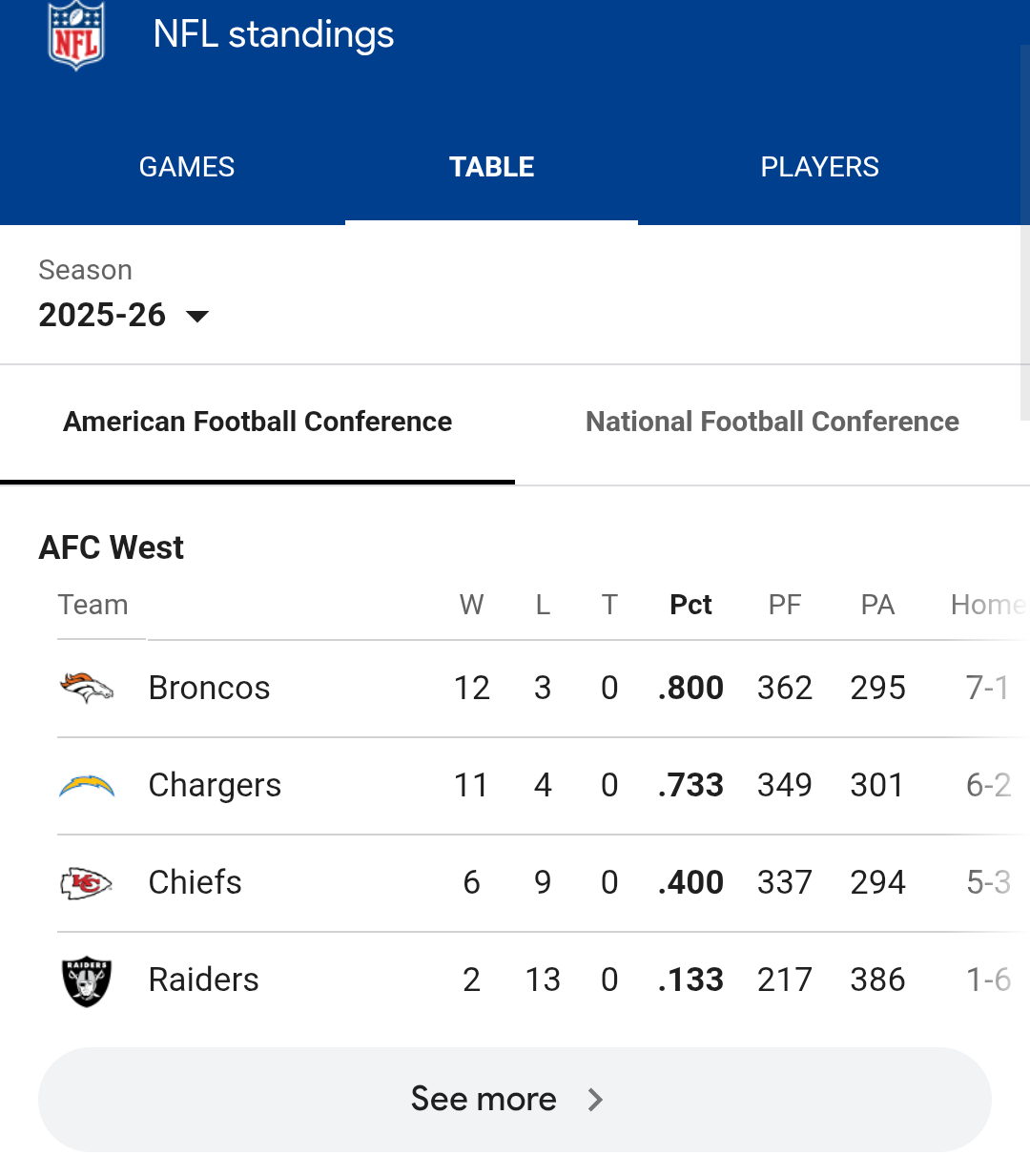
Task: Select American Football Conference tab
Action: [x=257, y=422]
